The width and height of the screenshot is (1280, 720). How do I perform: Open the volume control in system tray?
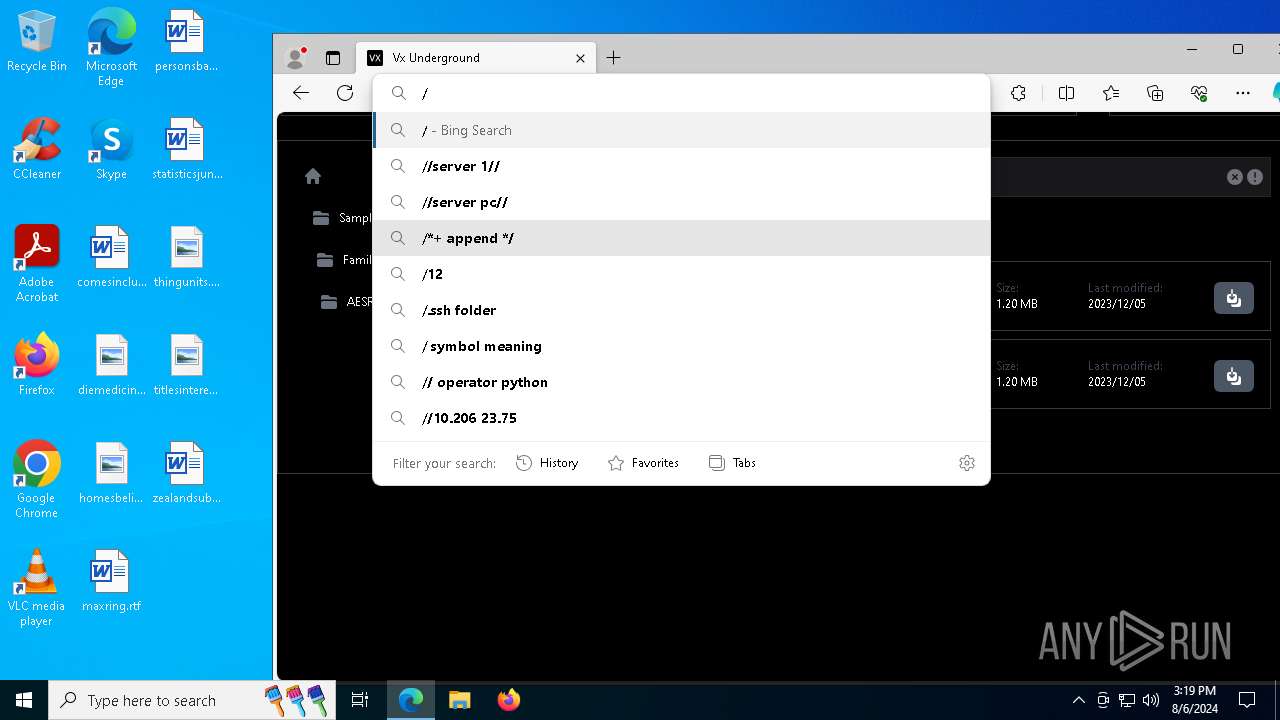tap(1150, 700)
